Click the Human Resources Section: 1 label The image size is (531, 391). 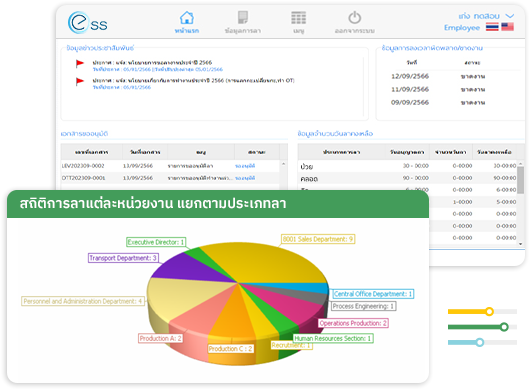tap(333, 339)
